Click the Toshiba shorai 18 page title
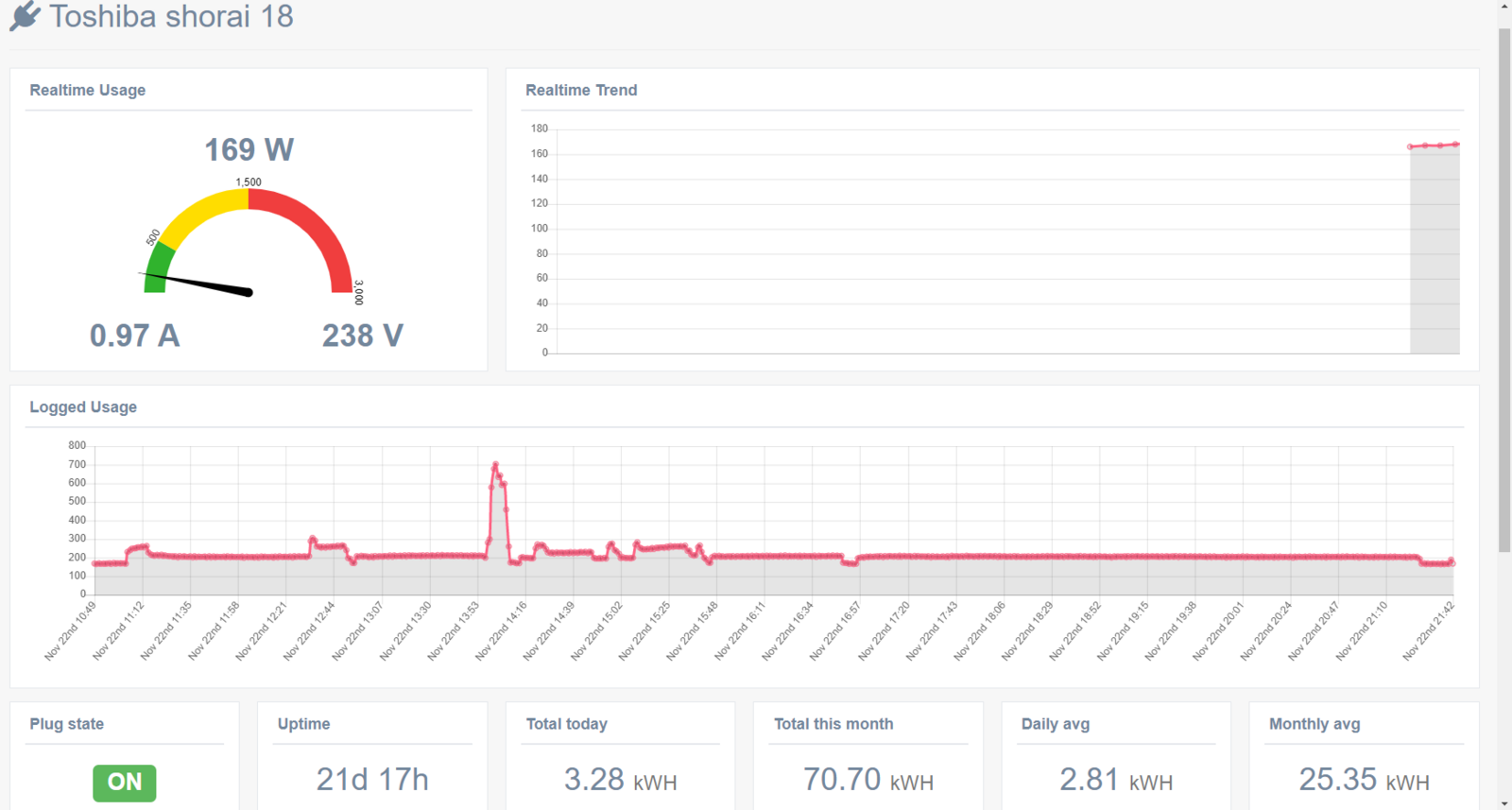 tap(171, 16)
